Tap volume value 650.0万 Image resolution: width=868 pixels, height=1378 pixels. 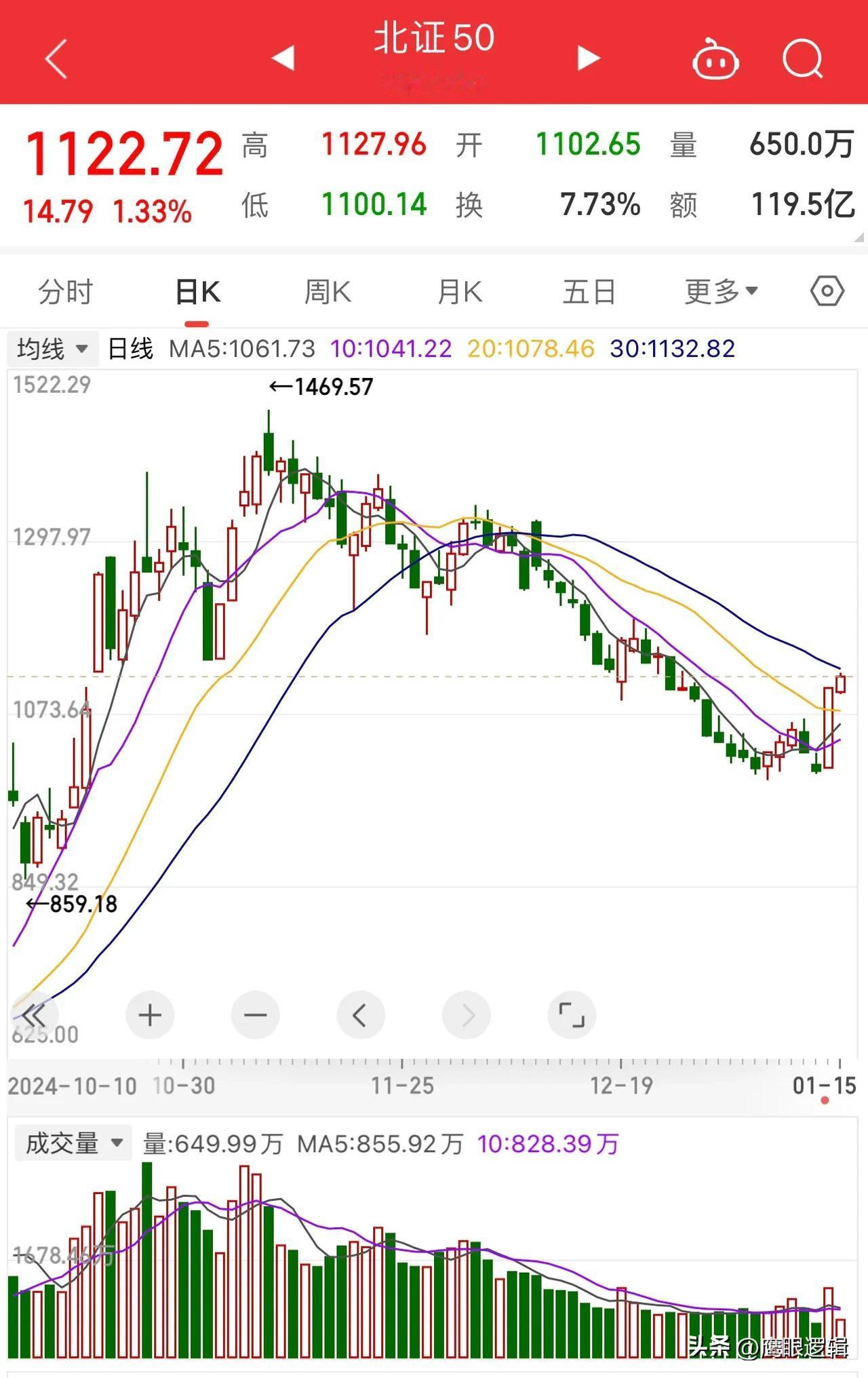tap(801, 145)
